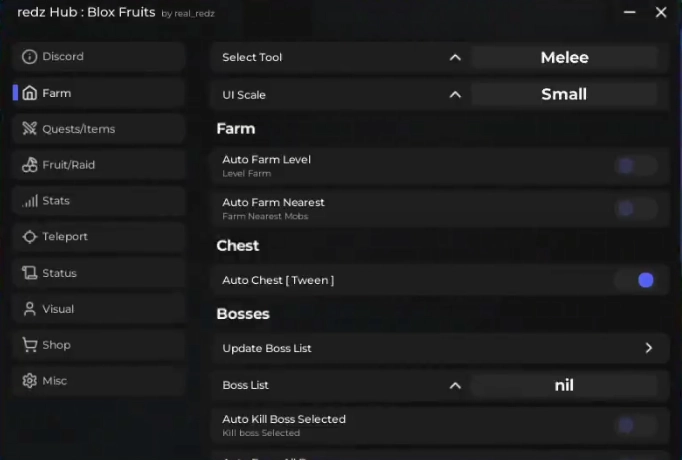The width and height of the screenshot is (682, 460).
Task: Turn on Auto Farm Nearest switch
Action: click(635, 209)
